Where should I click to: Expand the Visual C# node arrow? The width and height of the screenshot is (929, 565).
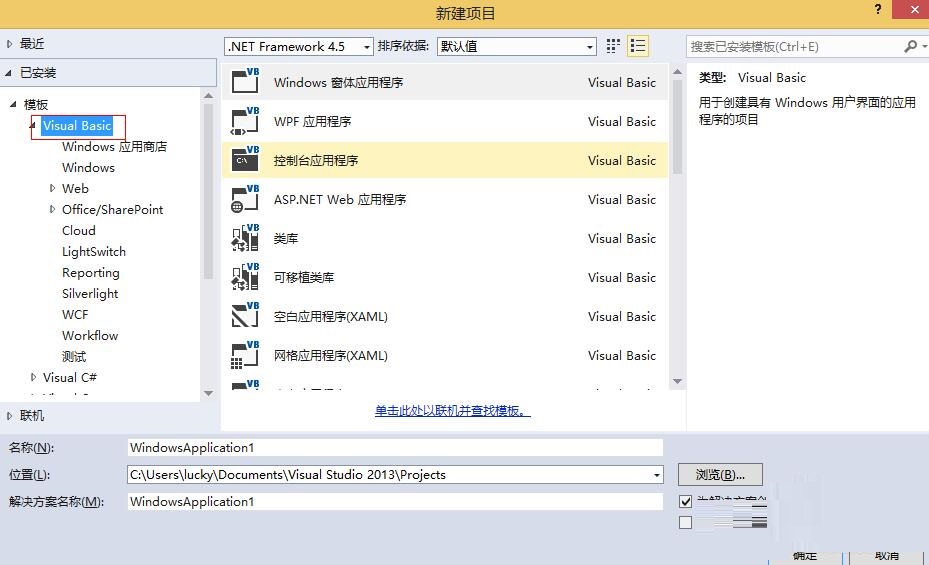[x=33, y=377]
